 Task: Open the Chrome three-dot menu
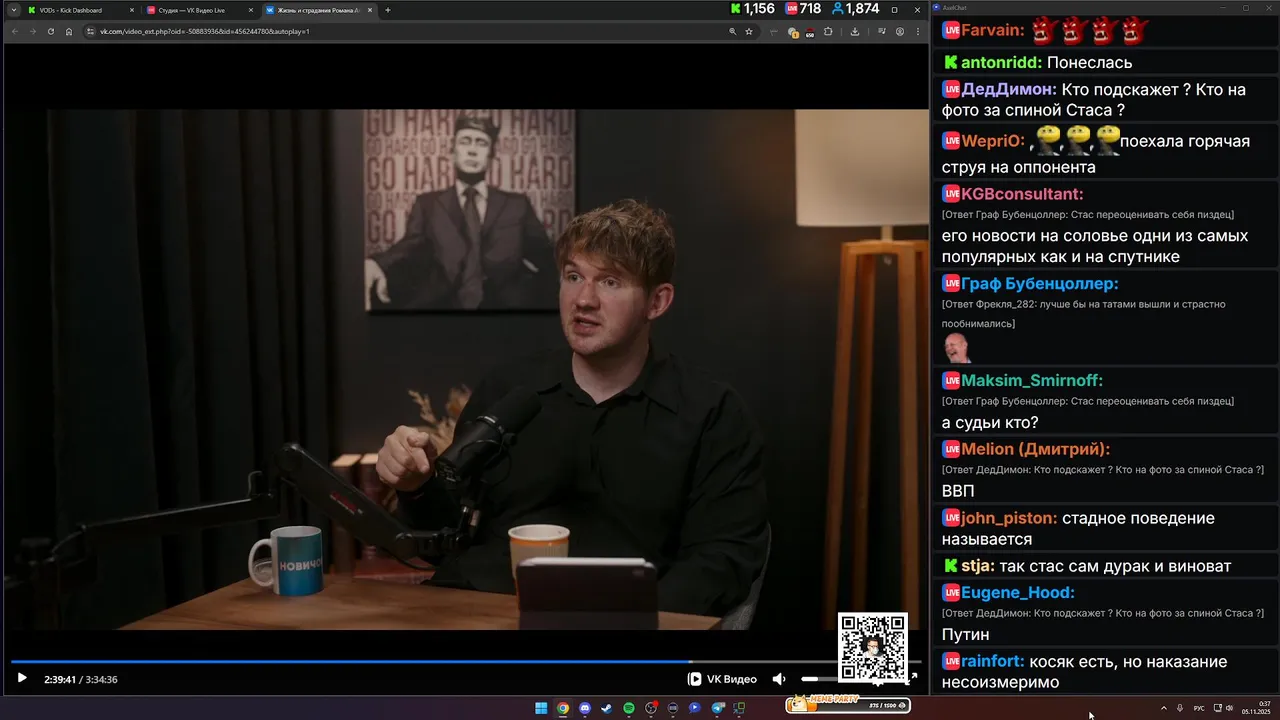tap(917, 31)
